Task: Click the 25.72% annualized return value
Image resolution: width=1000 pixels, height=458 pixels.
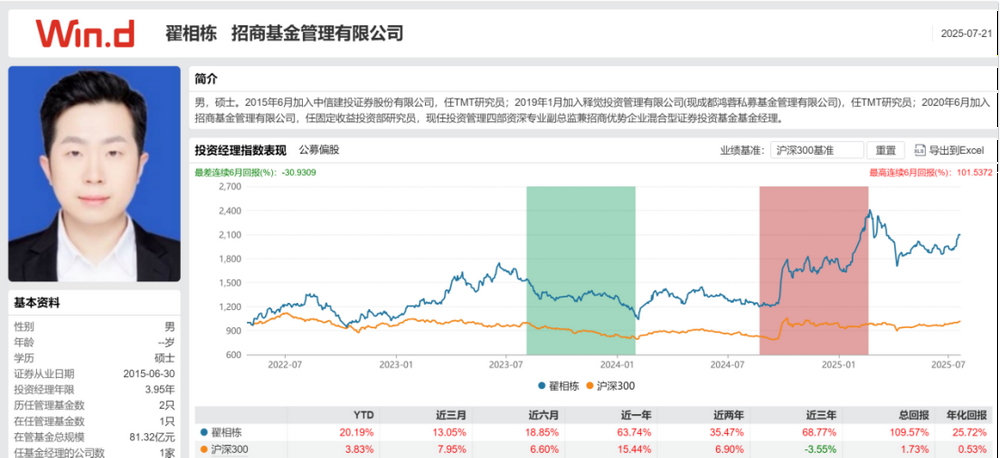Action: click(x=971, y=432)
